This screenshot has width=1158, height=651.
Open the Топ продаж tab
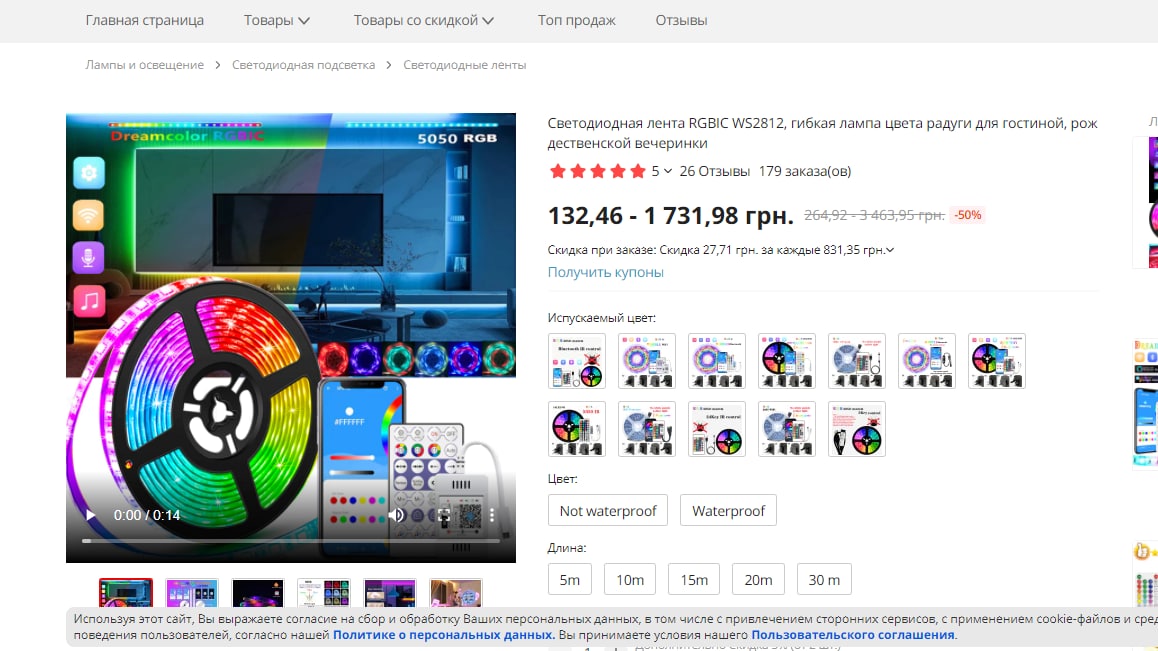[576, 21]
